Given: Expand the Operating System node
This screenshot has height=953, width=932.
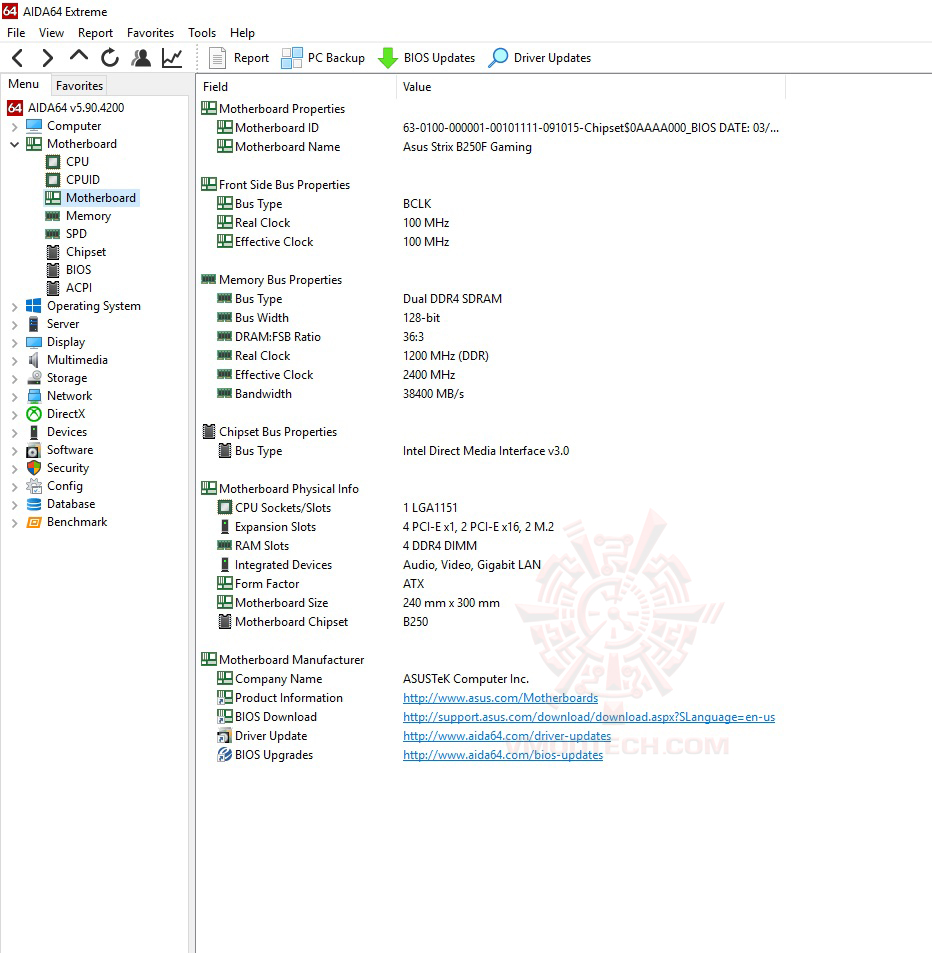Looking at the screenshot, I should coord(15,307).
